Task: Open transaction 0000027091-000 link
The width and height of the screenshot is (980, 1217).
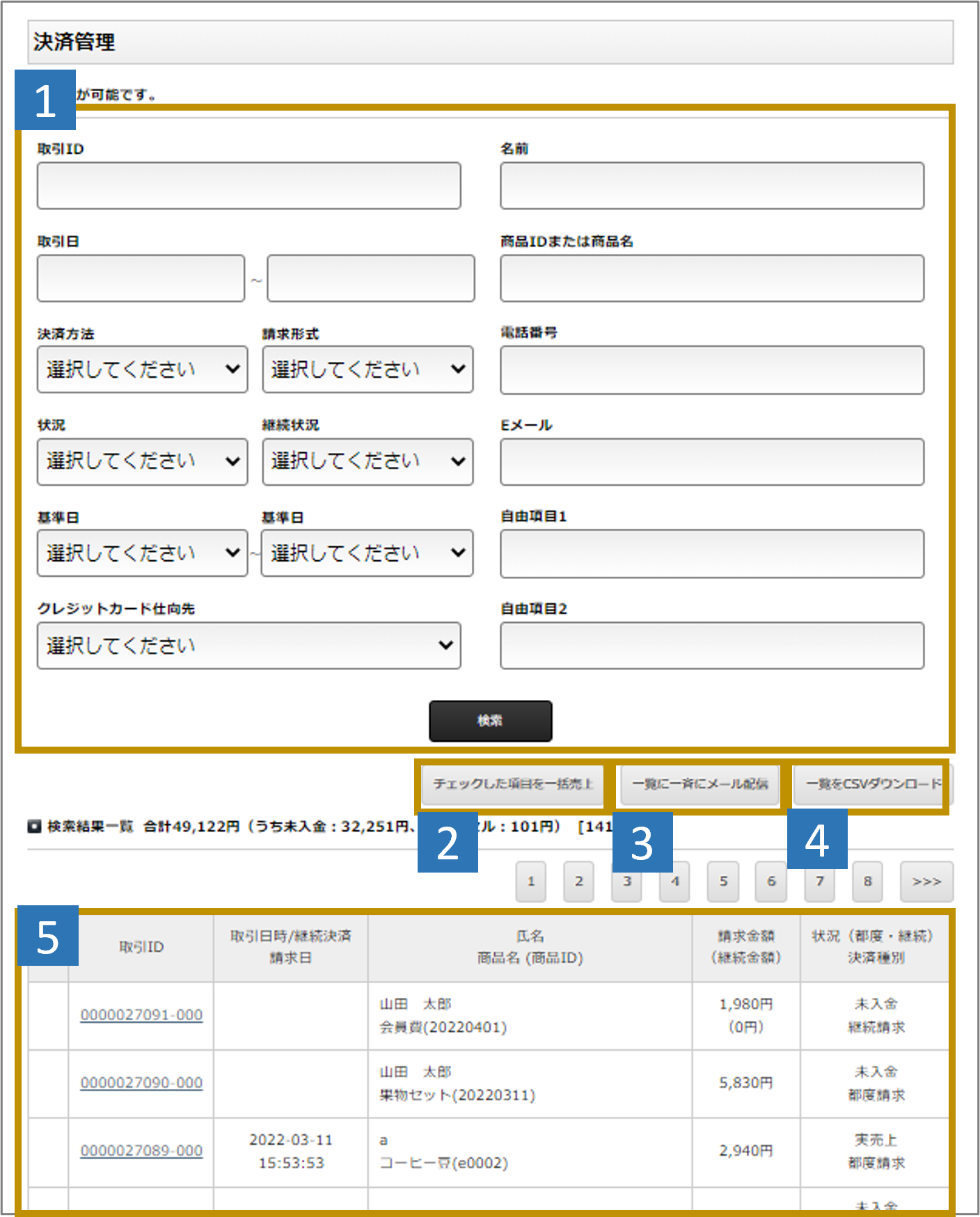Action: tap(141, 1015)
